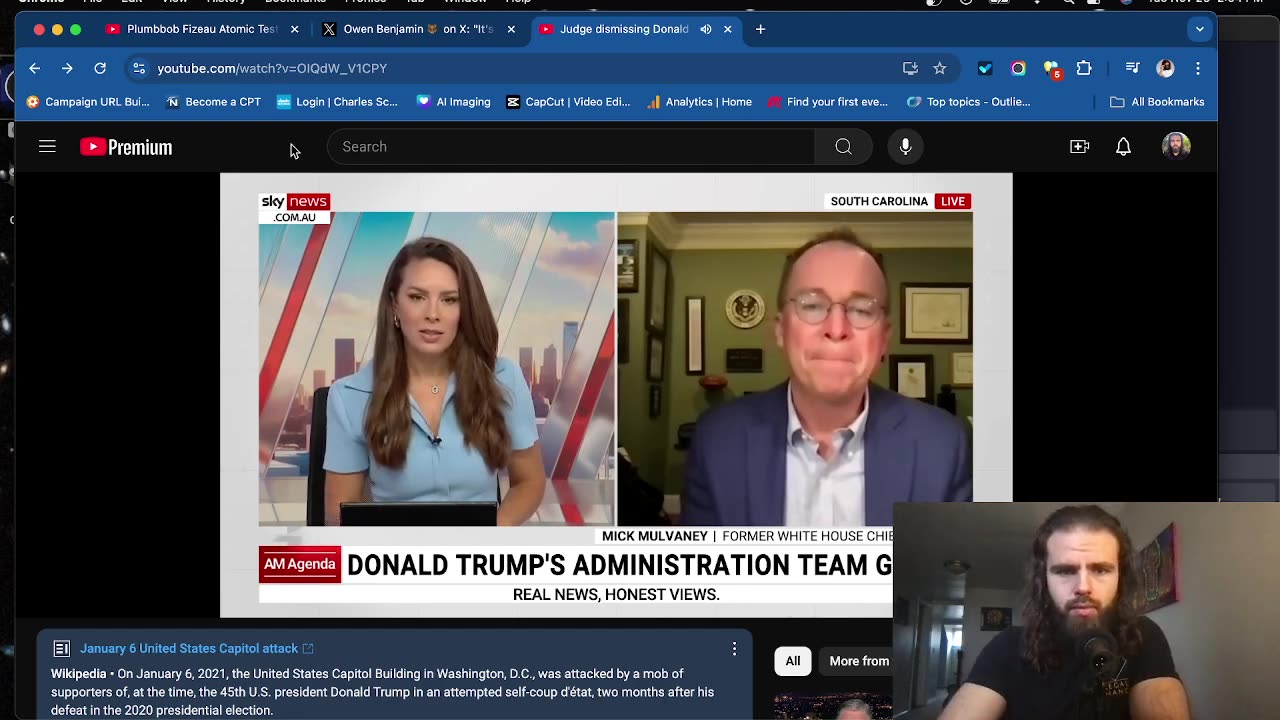The height and width of the screenshot is (720, 1280).
Task: Open the colorful ring extension icon
Action: pyautogui.click(x=1018, y=68)
